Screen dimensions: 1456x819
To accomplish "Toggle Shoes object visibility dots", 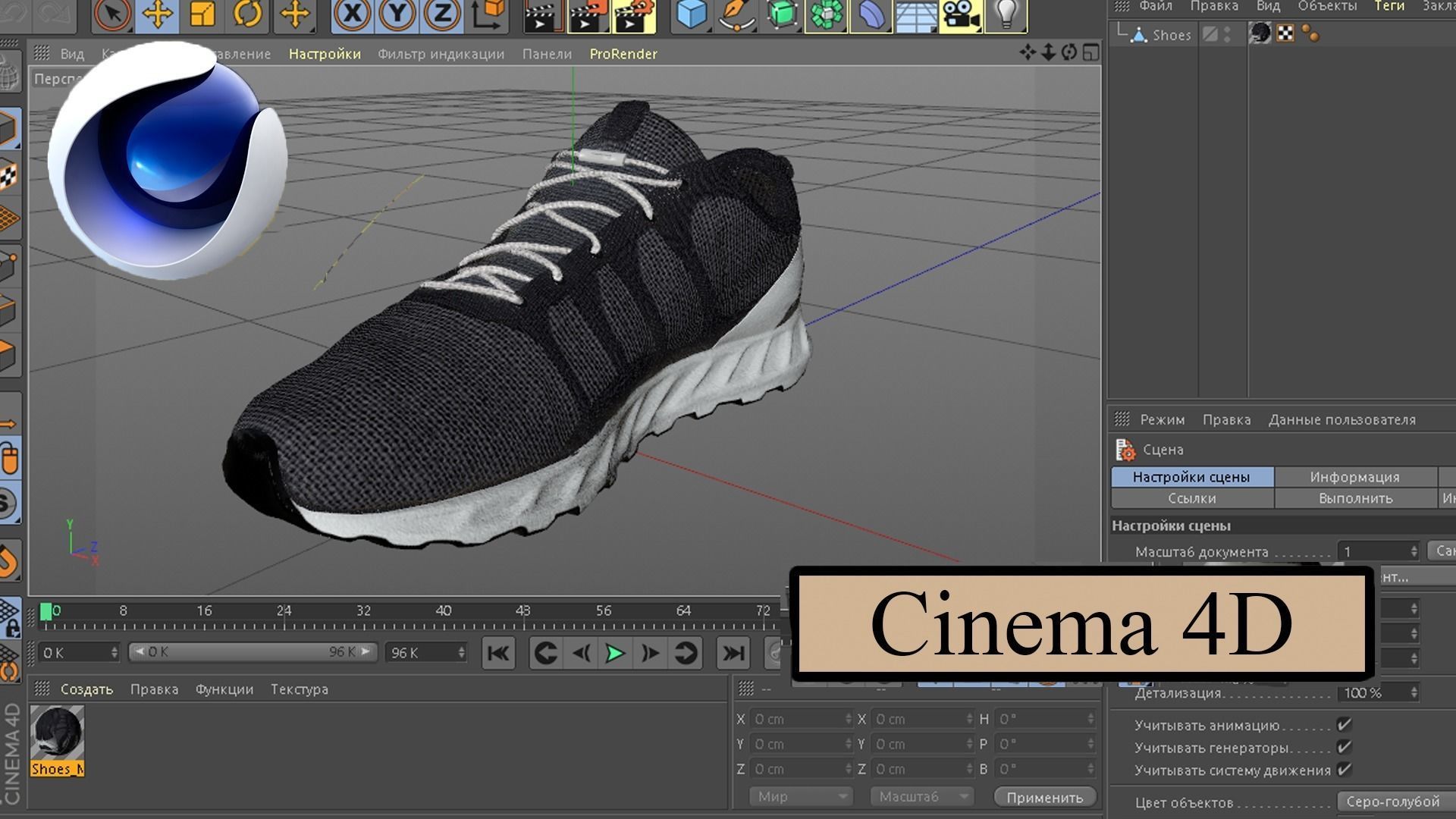I will [1228, 34].
